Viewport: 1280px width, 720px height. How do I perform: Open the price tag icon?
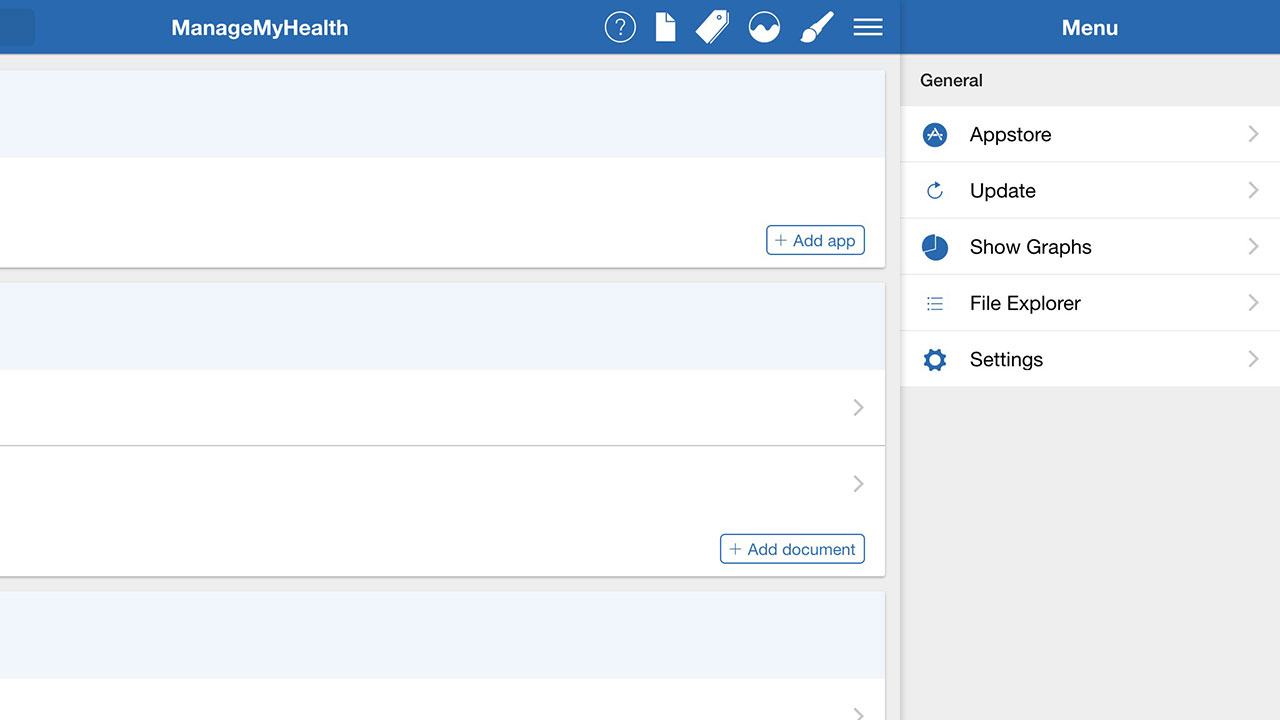[712, 27]
